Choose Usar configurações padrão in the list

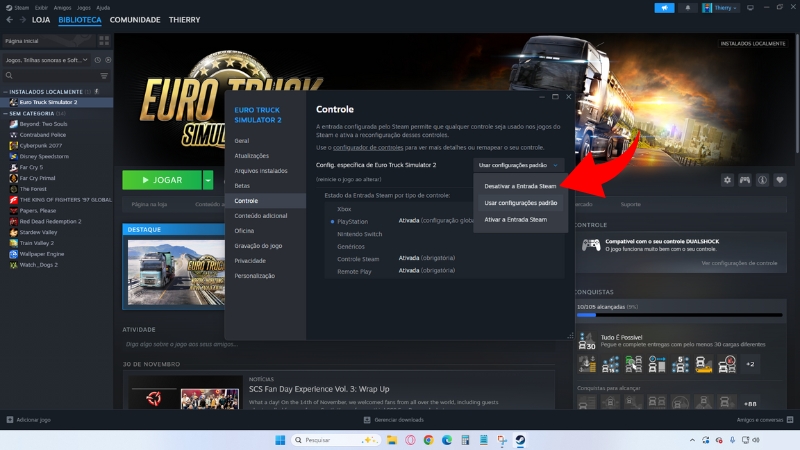click(x=520, y=203)
